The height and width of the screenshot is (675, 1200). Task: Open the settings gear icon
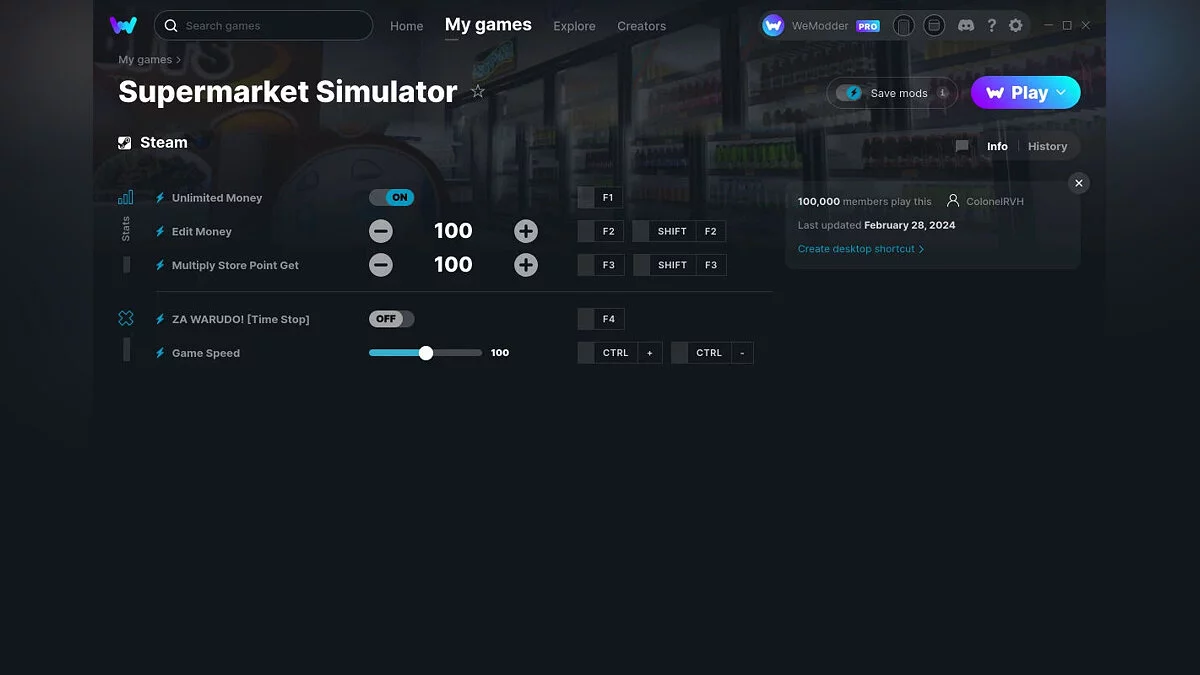pyautogui.click(x=1016, y=25)
